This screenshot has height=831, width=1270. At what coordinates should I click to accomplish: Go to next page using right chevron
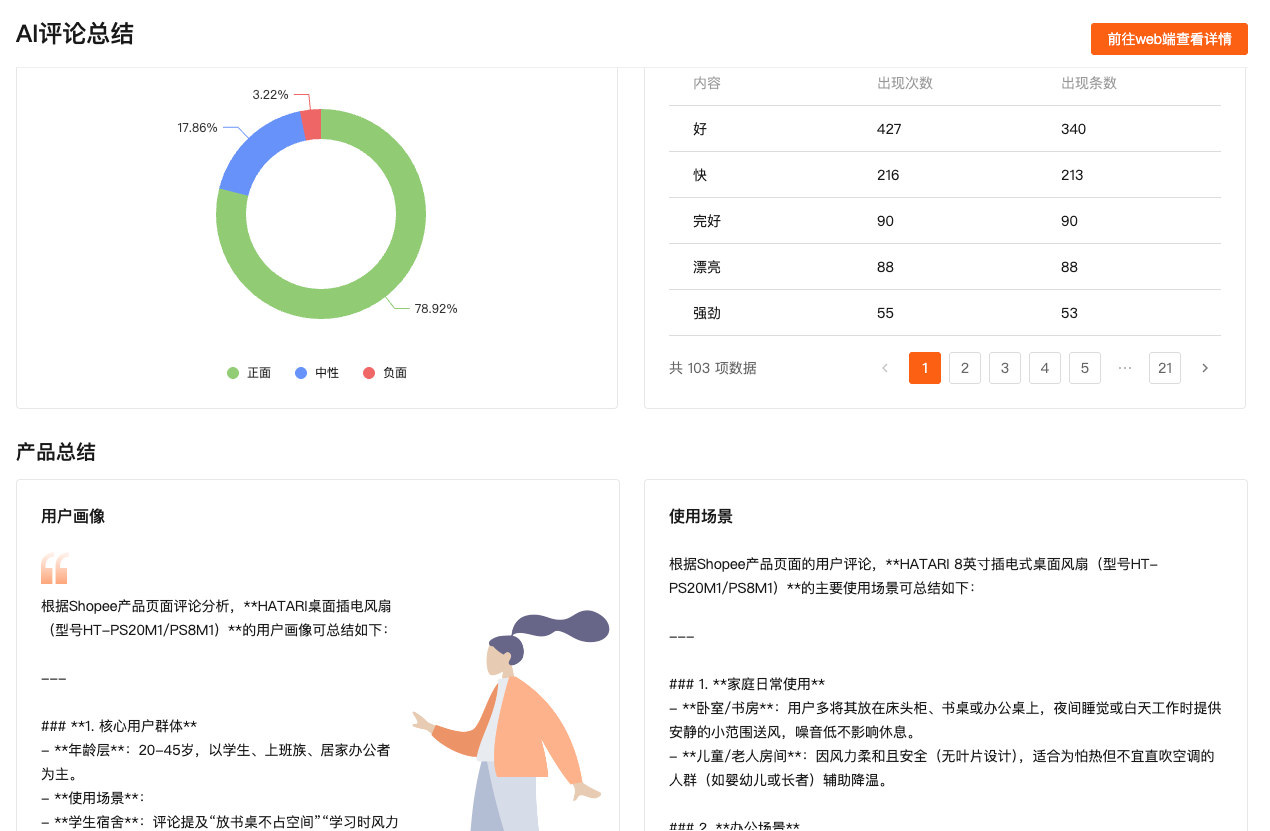click(1205, 368)
